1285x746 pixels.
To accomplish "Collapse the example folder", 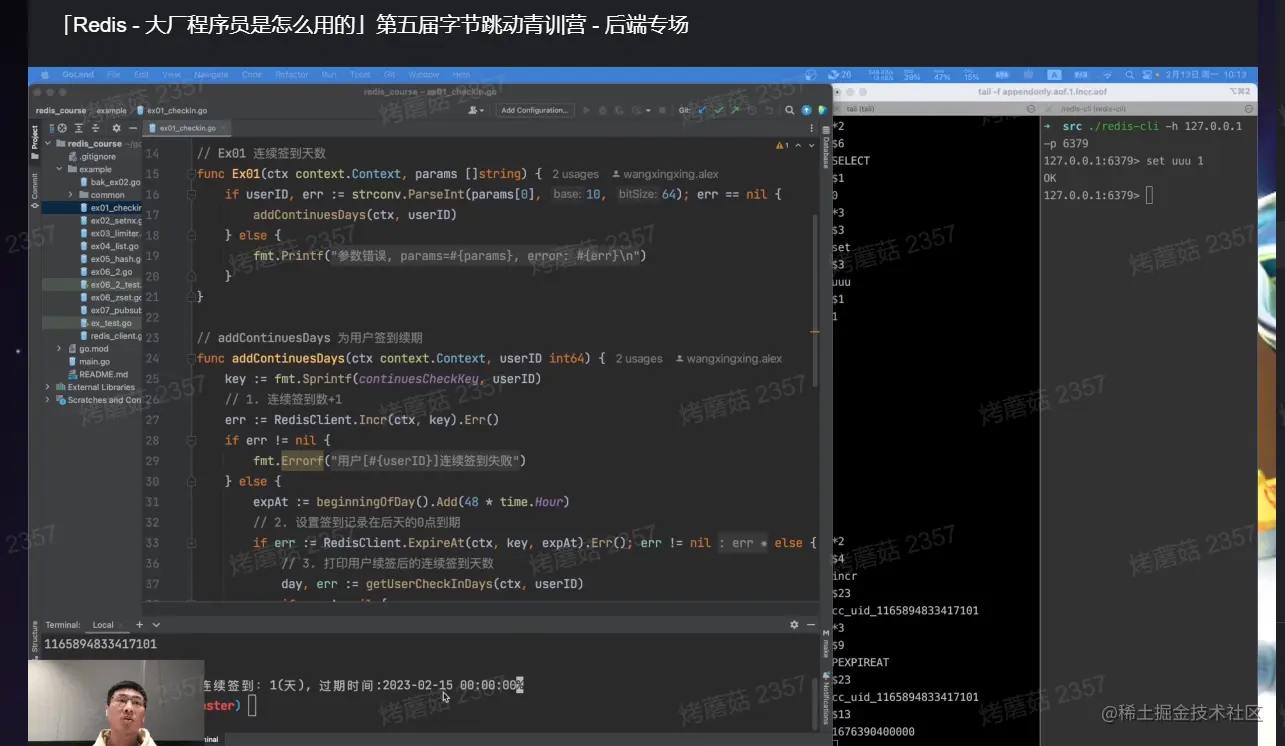I will pyautogui.click(x=60, y=169).
